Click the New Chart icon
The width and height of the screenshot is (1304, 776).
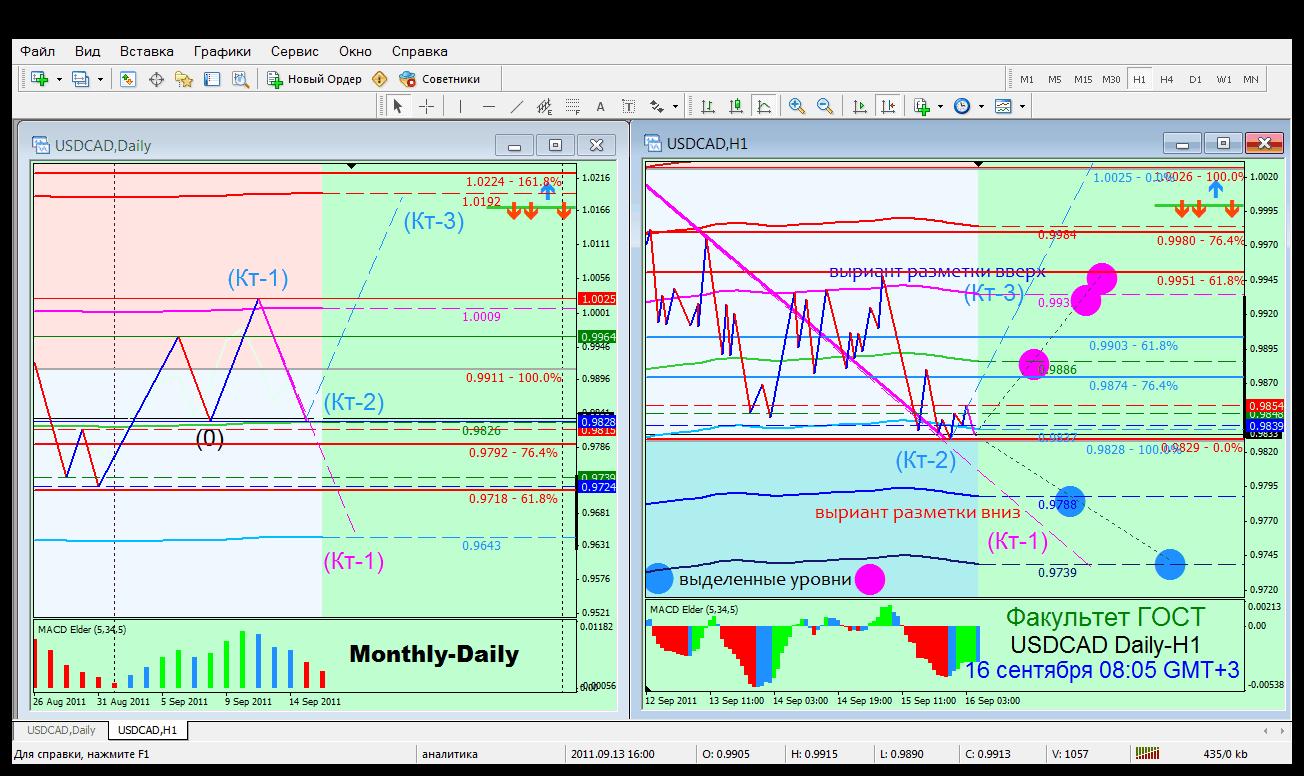point(40,79)
